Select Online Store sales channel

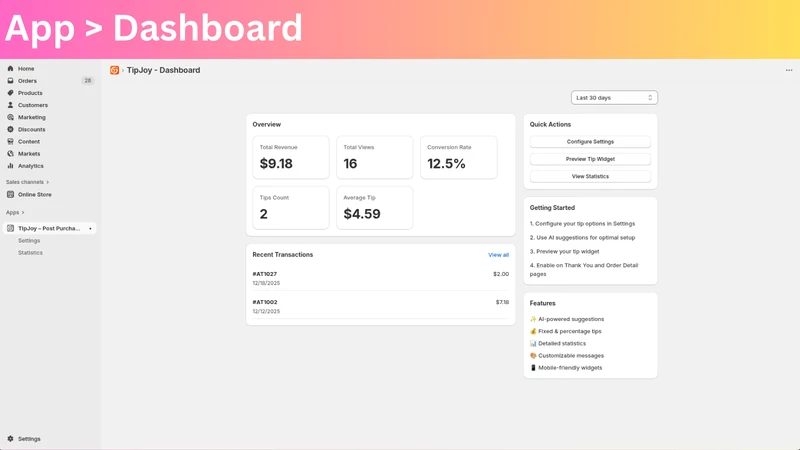pyautogui.click(x=35, y=194)
